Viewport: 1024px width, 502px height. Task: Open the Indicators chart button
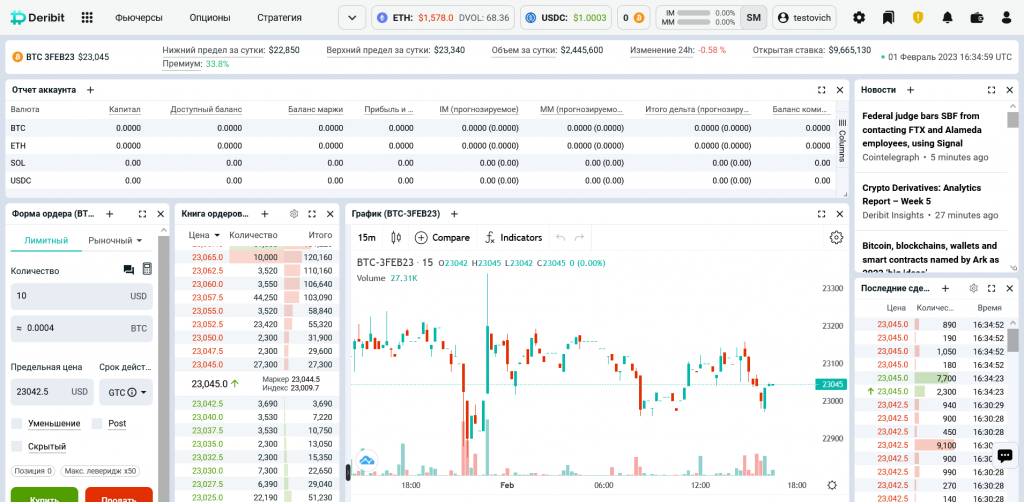pyautogui.click(x=513, y=237)
